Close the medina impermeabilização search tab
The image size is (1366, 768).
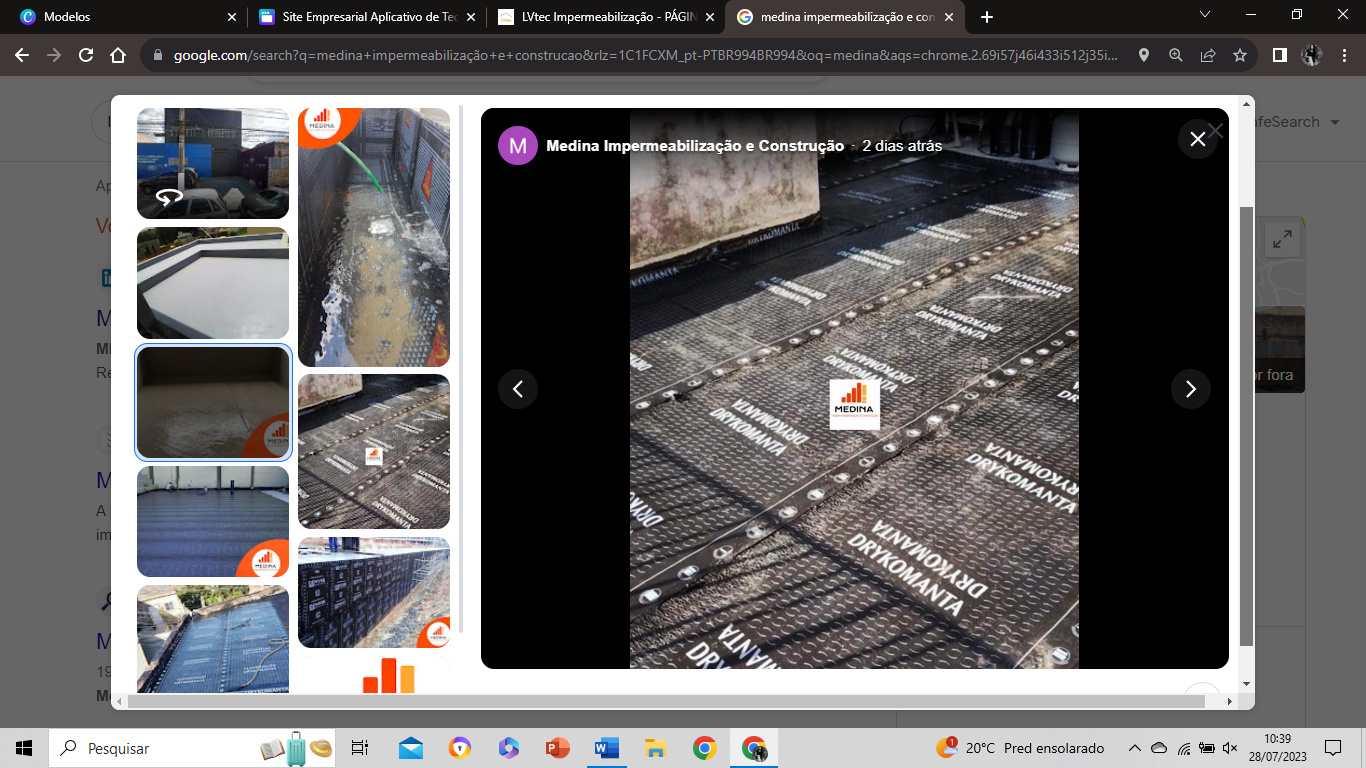949,17
